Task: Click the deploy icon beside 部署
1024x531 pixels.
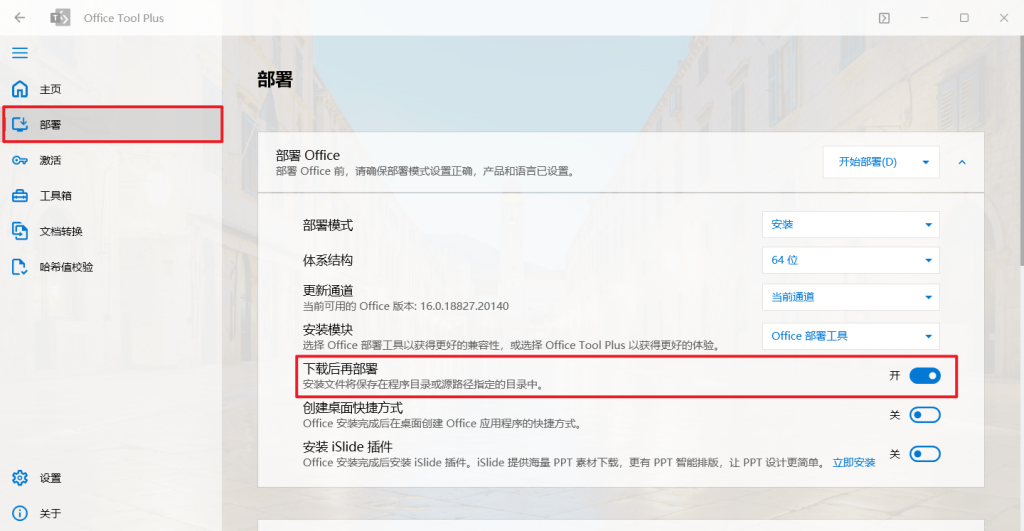Action: pyautogui.click(x=20, y=124)
